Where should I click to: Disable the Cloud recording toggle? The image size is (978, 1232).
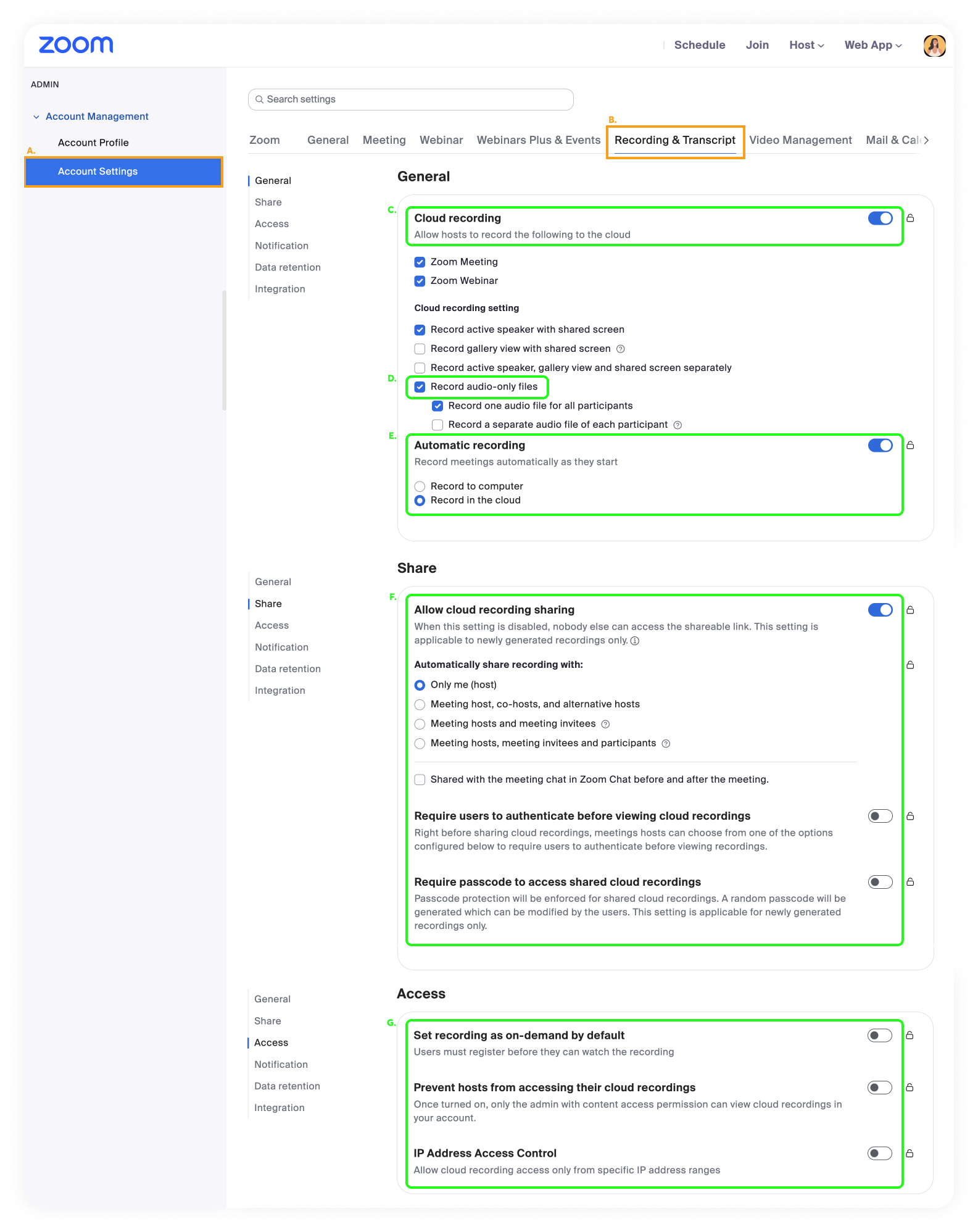coord(880,218)
